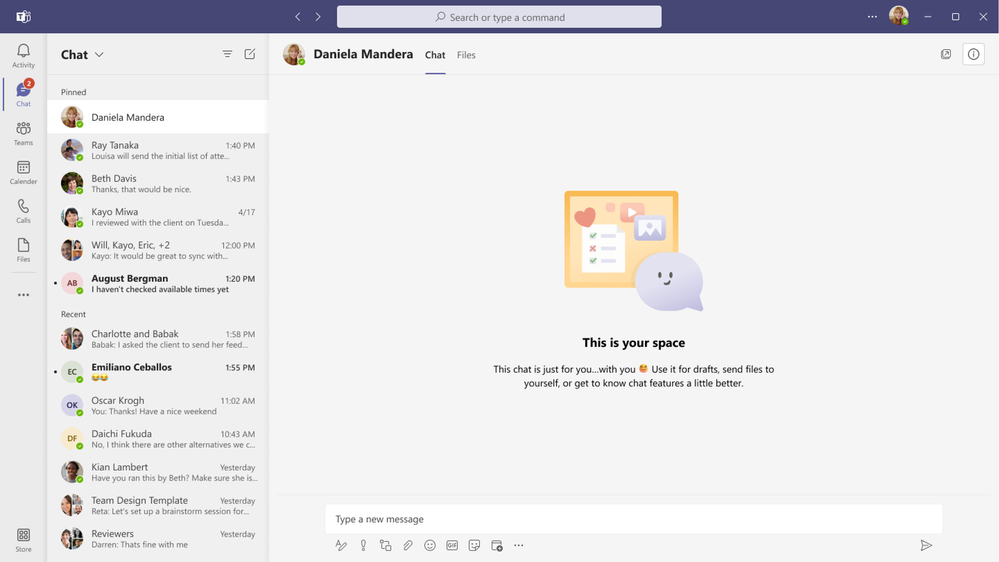
Task: Open the chat list filter
Action: (x=227, y=54)
